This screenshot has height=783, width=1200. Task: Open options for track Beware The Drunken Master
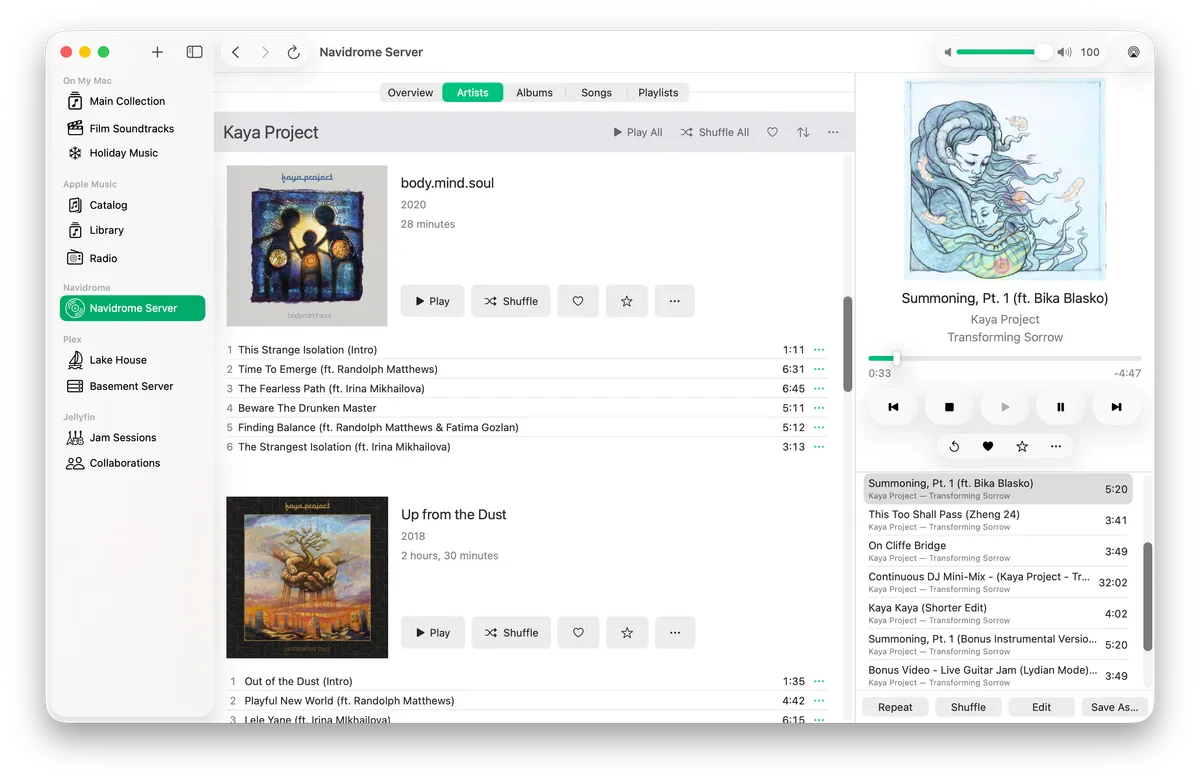click(819, 408)
